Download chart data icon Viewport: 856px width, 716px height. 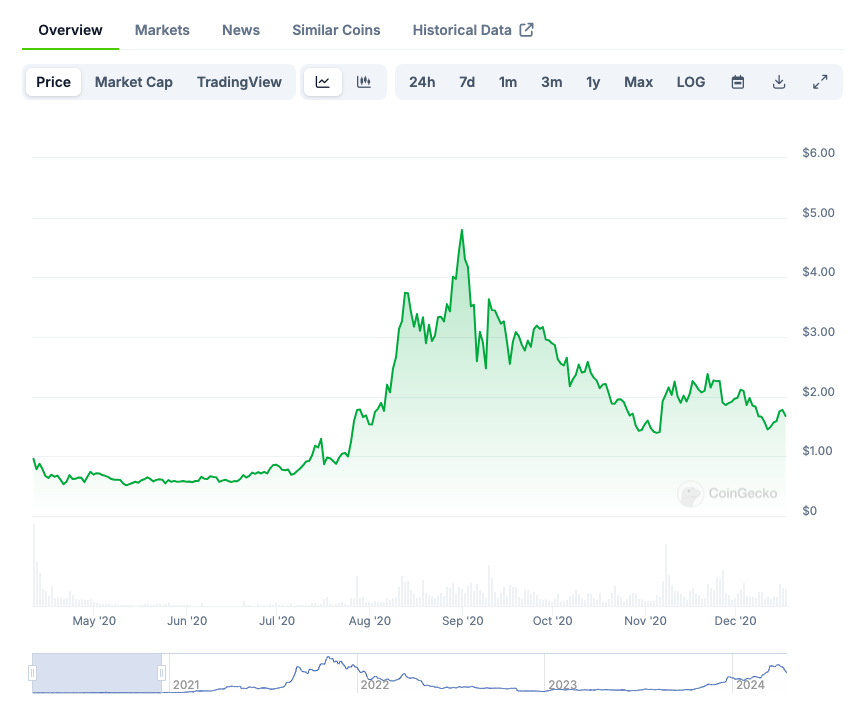click(779, 82)
